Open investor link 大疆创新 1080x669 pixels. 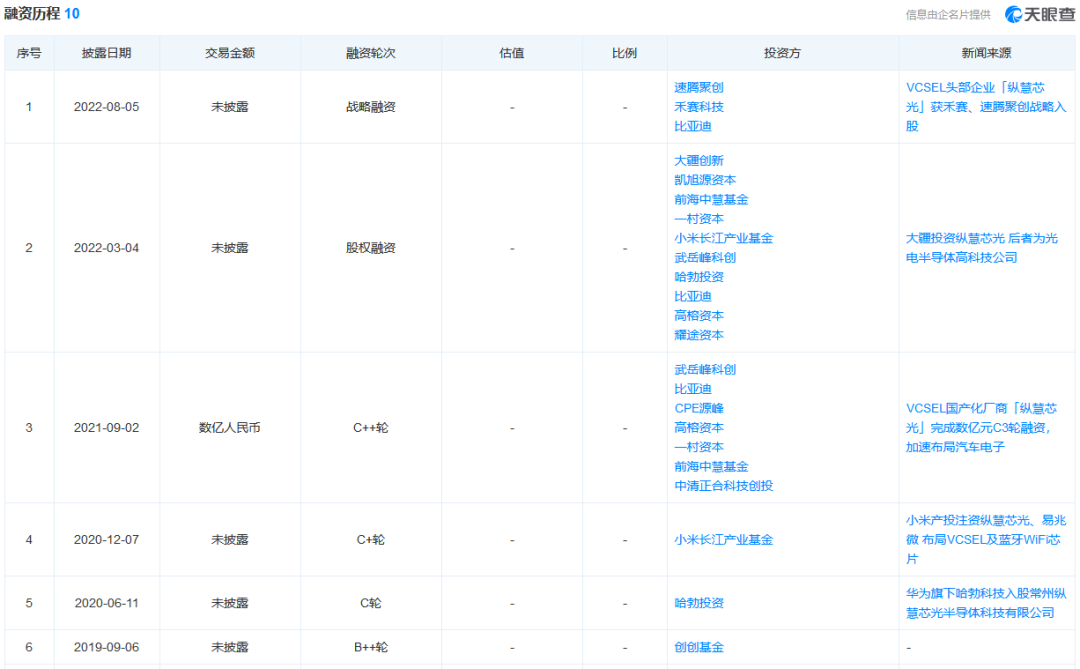tap(698, 161)
